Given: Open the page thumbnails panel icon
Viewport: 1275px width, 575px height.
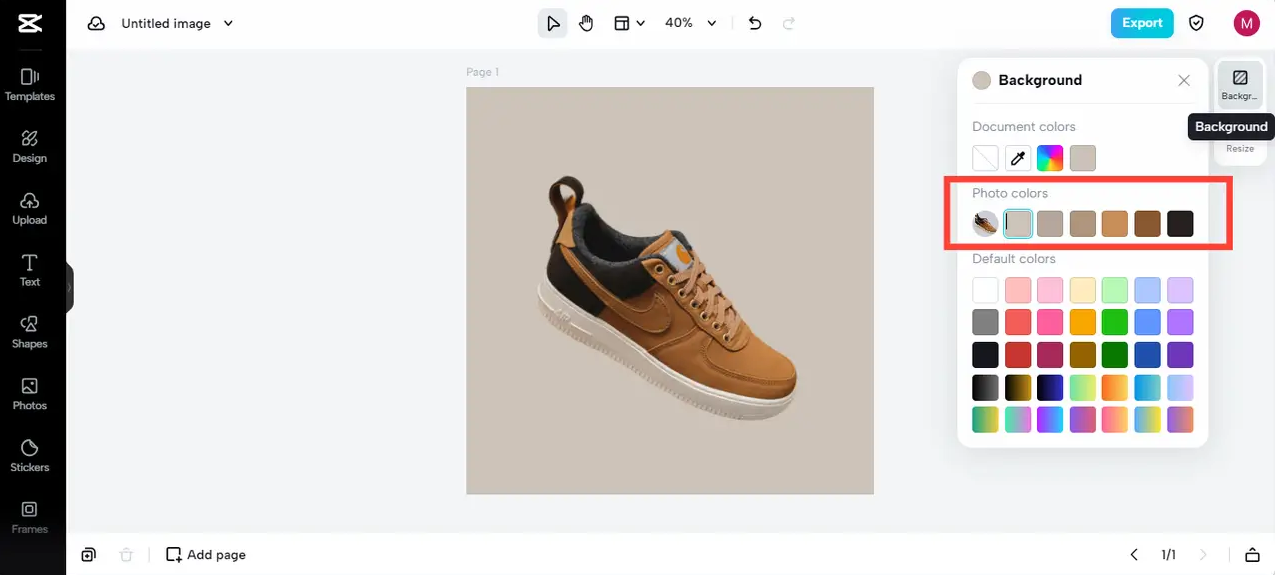Looking at the screenshot, I should [1252, 555].
